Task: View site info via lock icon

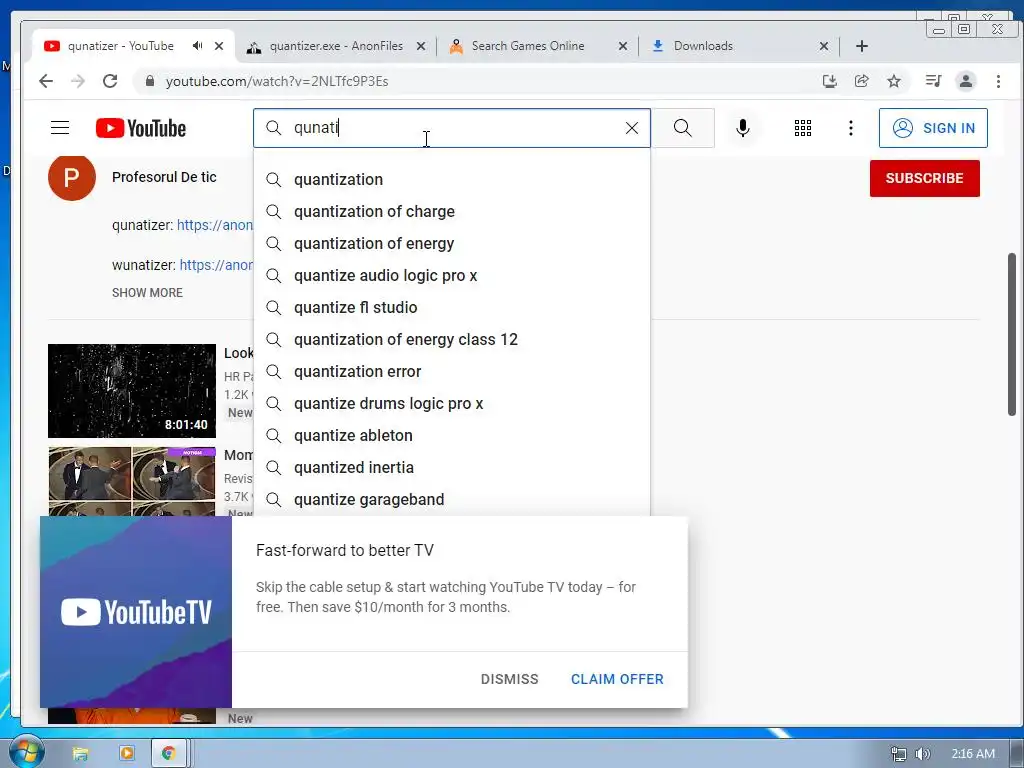Action: pyautogui.click(x=150, y=81)
